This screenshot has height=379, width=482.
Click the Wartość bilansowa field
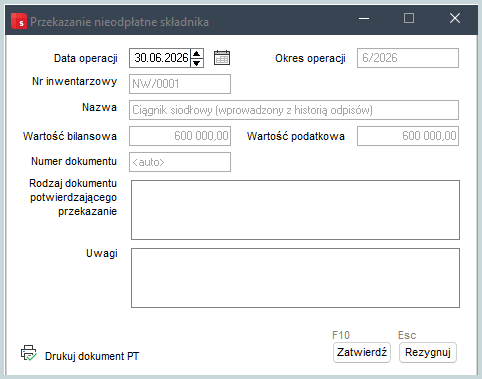[180, 136]
